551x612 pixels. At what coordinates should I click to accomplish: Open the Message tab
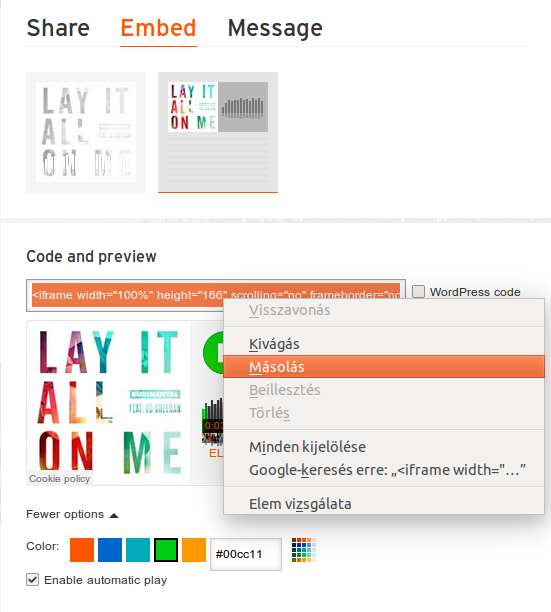tap(275, 29)
